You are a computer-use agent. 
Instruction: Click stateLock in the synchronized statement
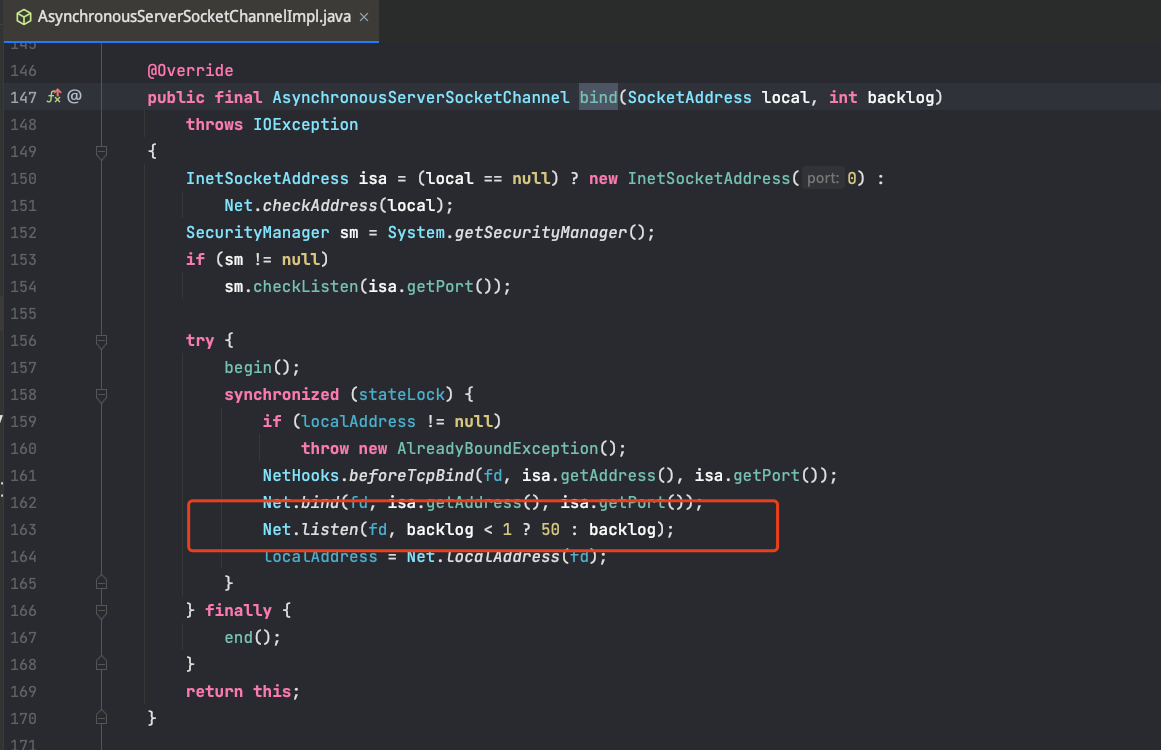402,395
